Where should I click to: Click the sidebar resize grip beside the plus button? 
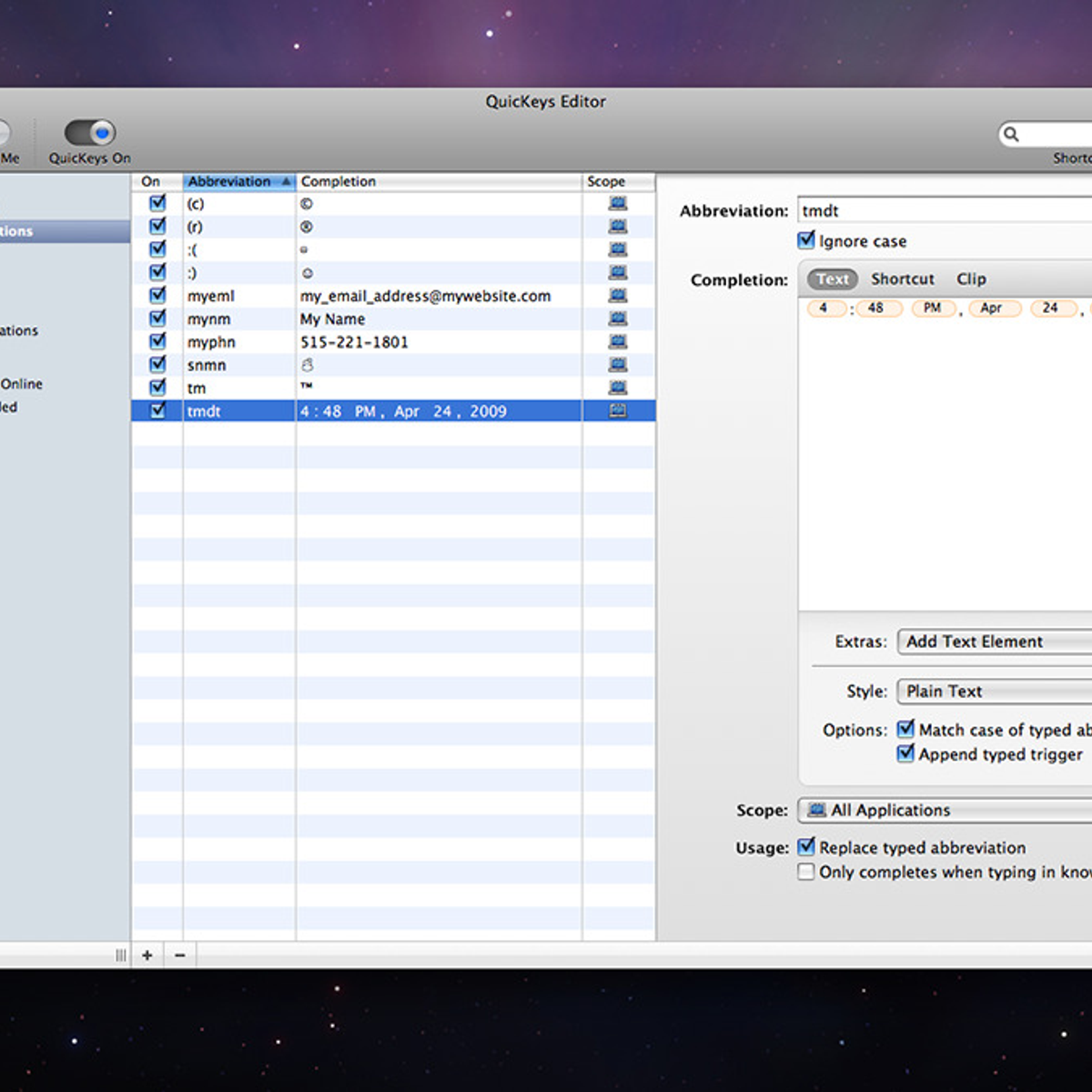pos(120,955)
